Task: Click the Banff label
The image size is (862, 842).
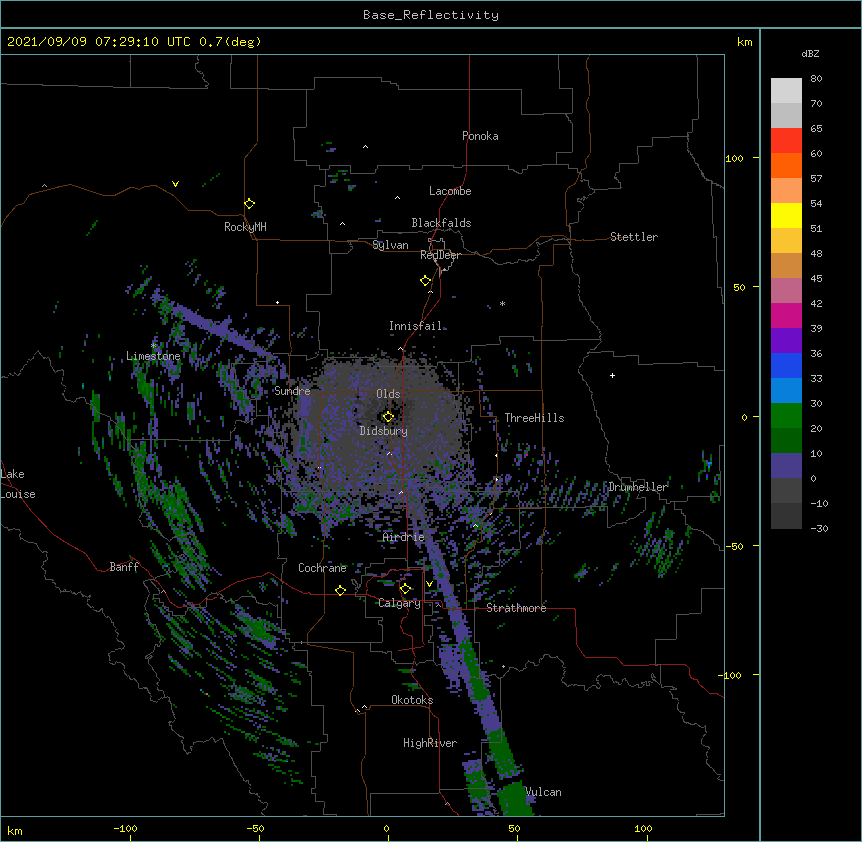Action: [124, 567]
